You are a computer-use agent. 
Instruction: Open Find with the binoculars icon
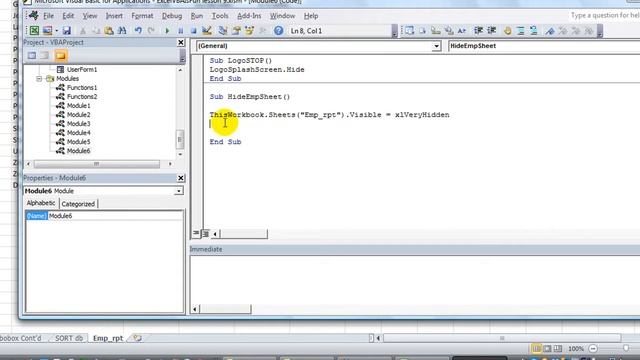(122, 31)
